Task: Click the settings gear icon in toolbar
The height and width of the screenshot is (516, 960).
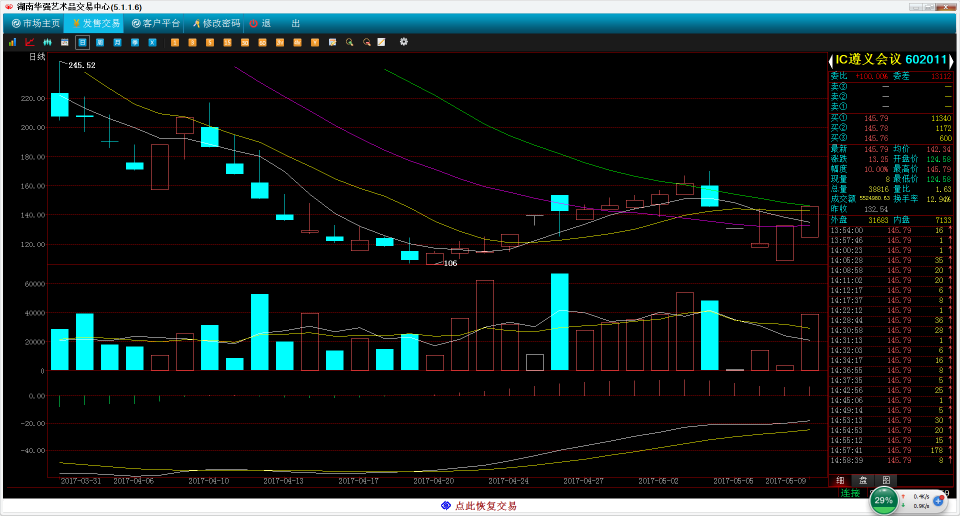Action: [404, 42]
